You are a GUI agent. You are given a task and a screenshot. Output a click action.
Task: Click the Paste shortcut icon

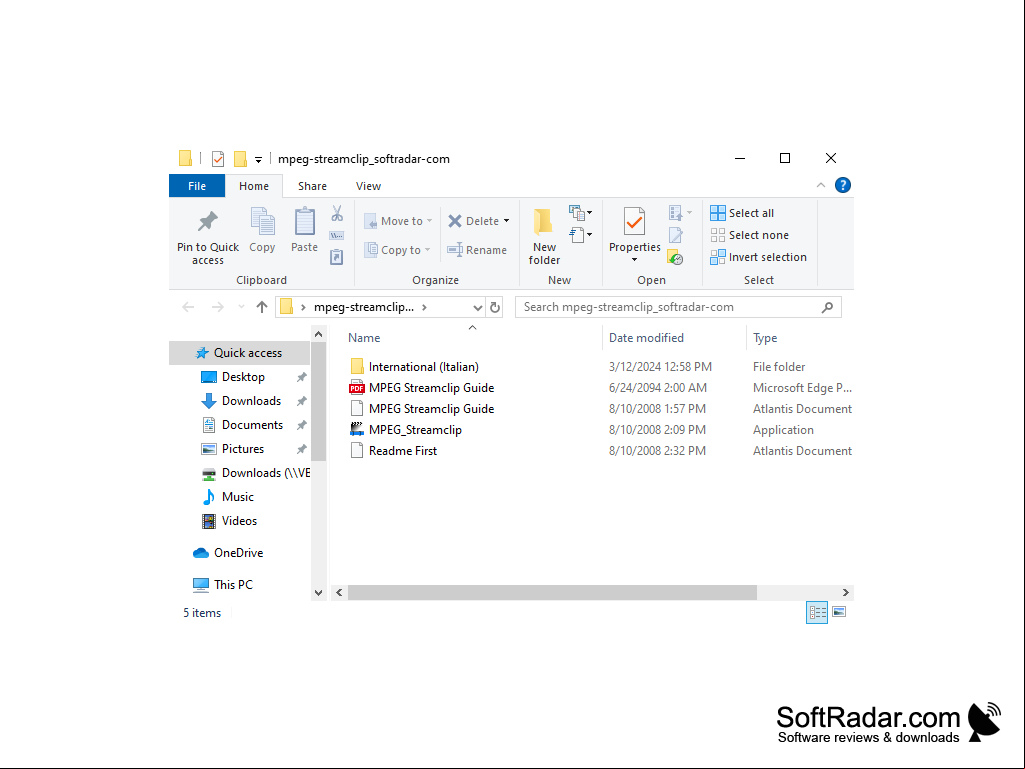click(337, 257)
